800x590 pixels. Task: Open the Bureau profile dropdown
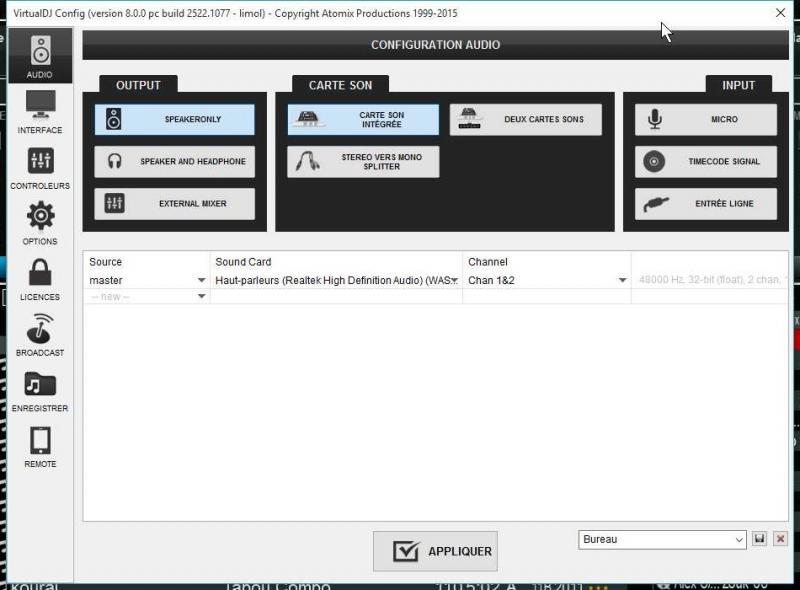tap(739, 539)
